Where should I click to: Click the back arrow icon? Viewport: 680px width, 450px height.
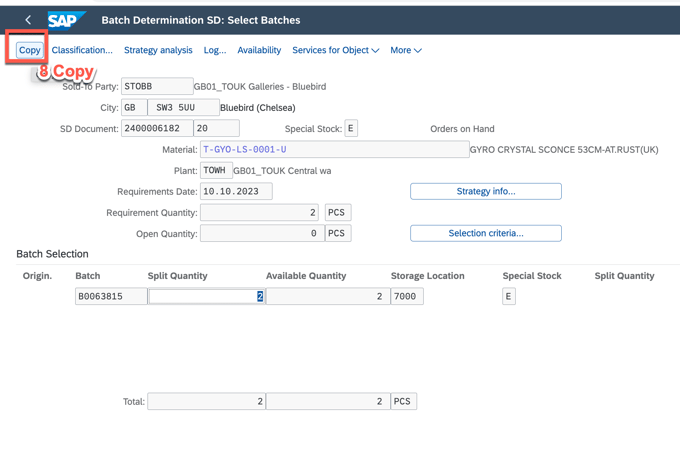coord(28,20)
